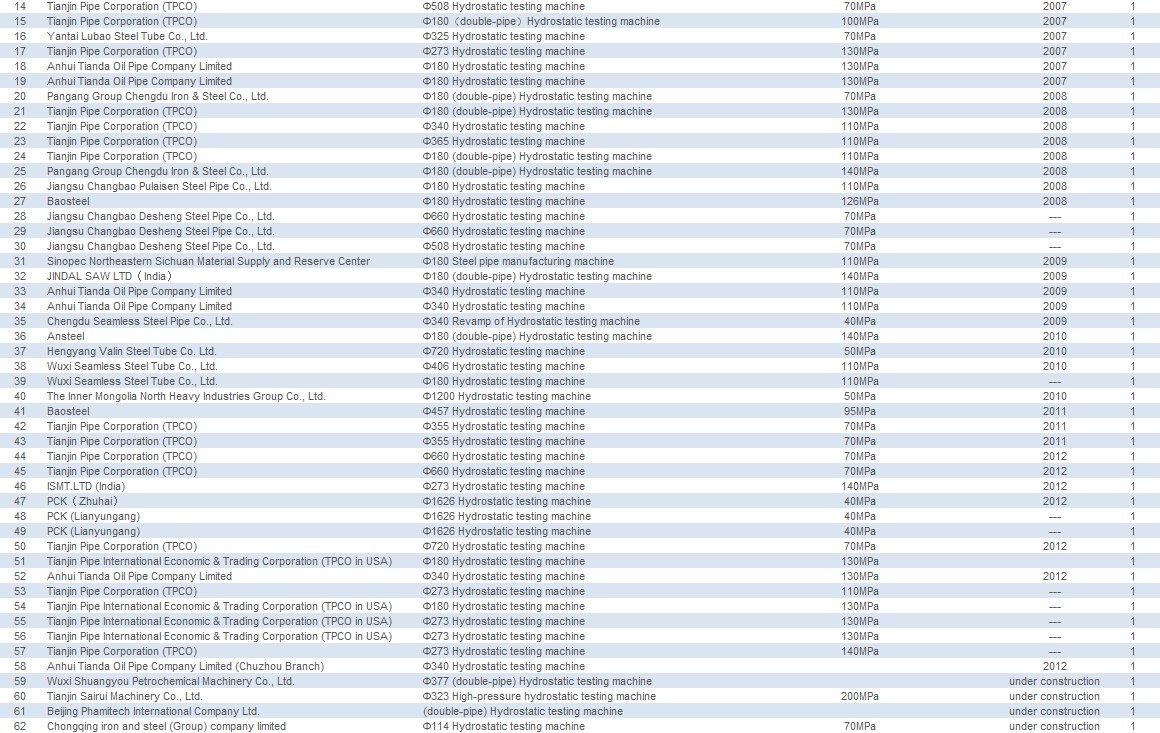1160x733 pixels.
Task: Select row number 53 cell
Action: (20, 591)
